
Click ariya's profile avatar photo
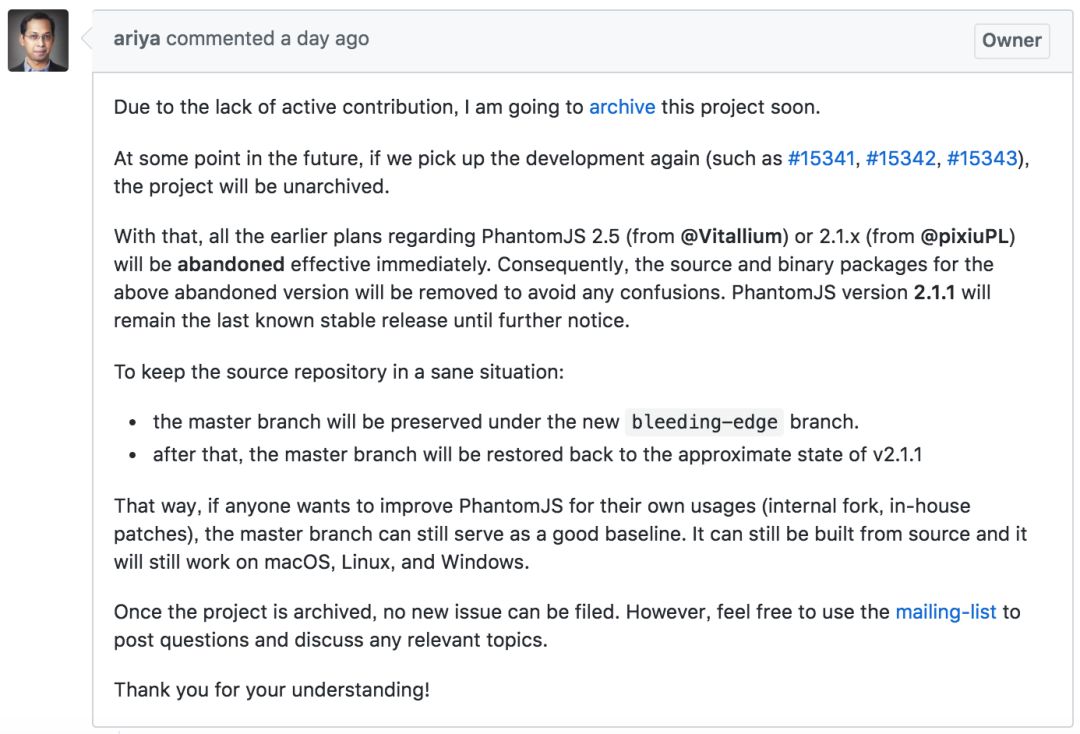click(x=38, y=41)
